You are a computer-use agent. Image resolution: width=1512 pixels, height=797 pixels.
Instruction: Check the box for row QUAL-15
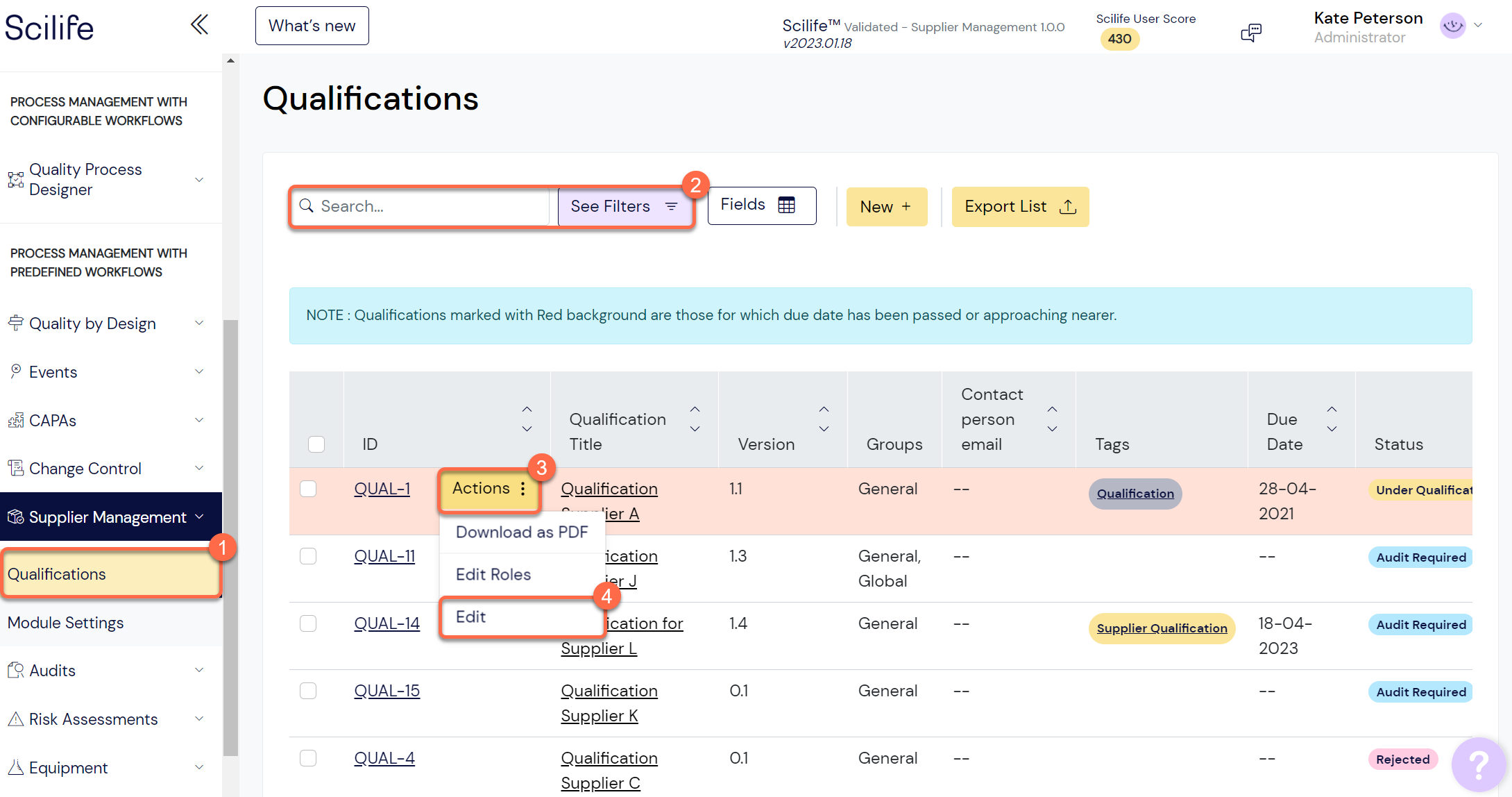coord(308,691)
